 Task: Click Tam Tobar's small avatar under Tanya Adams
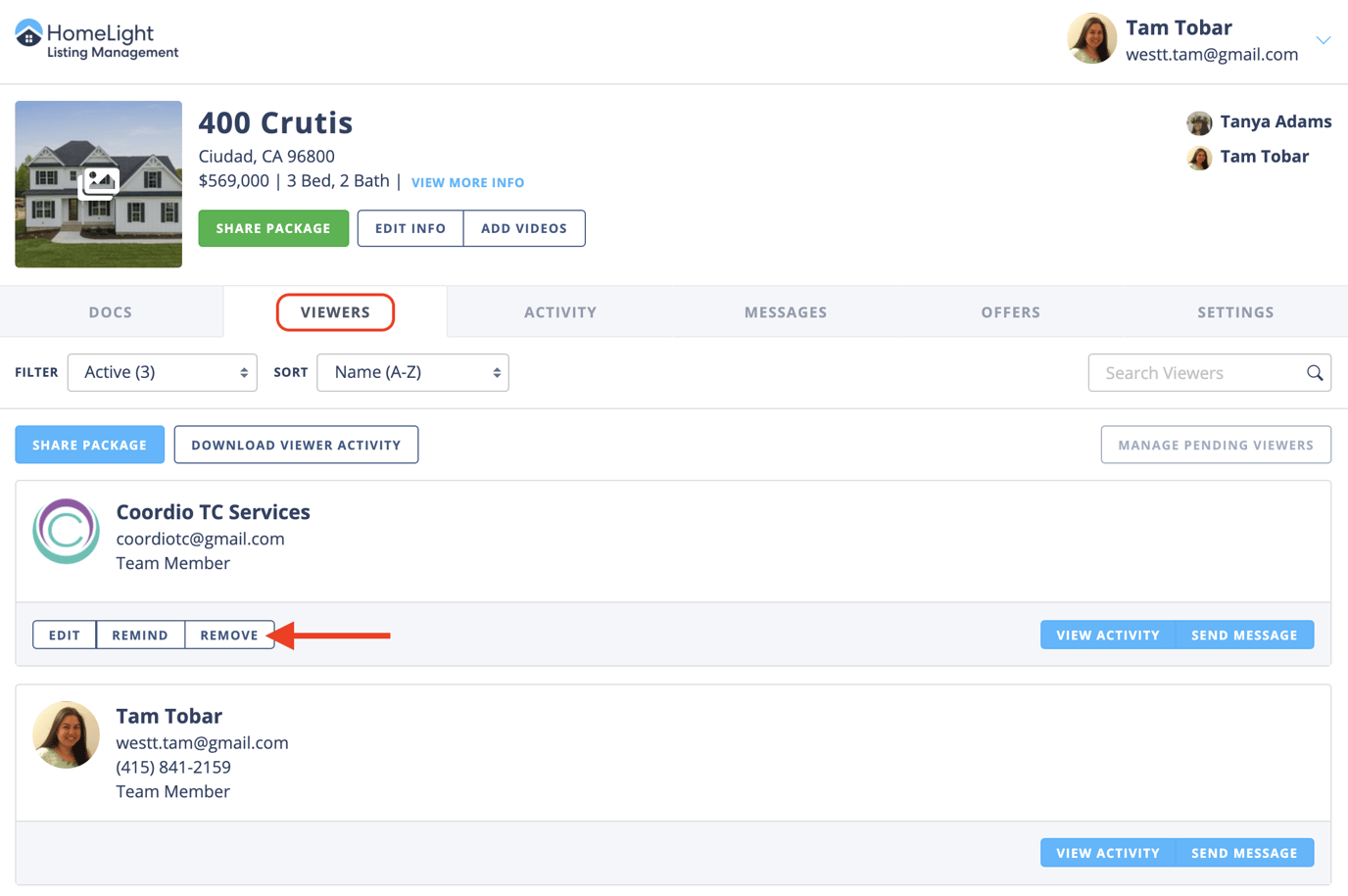pos(1199,158)
